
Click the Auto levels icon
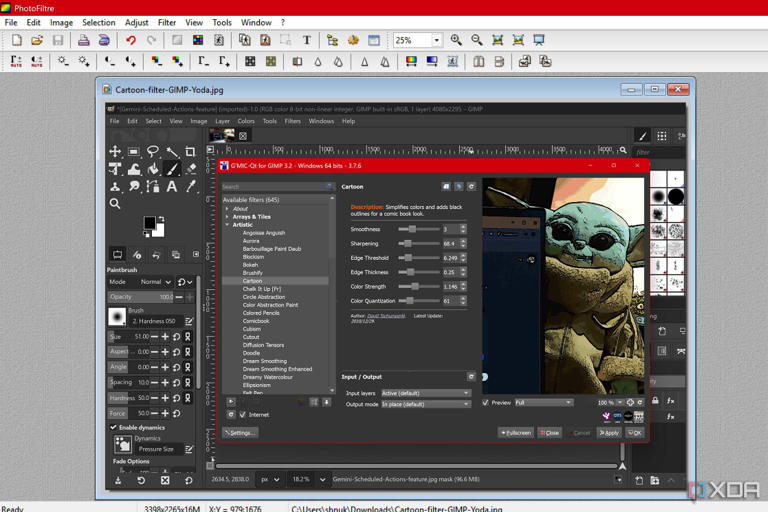(x=16, y=61)
